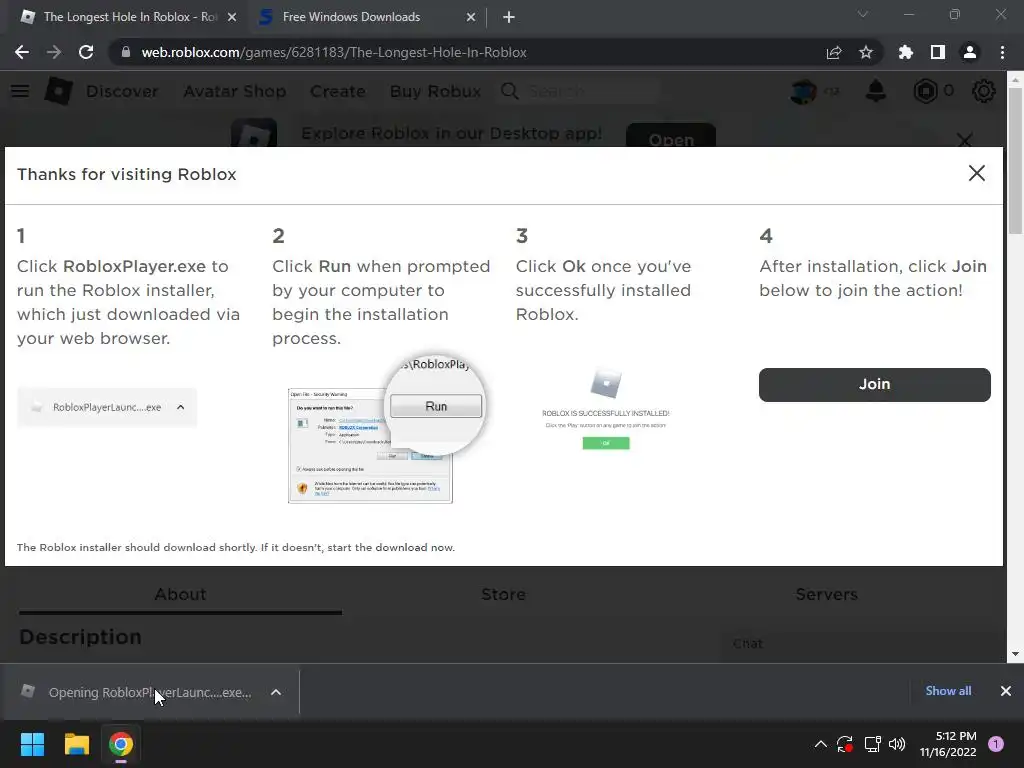Expand download item options chevron
This screenshot has height=768, width=1024.
[x=276, y=692]
